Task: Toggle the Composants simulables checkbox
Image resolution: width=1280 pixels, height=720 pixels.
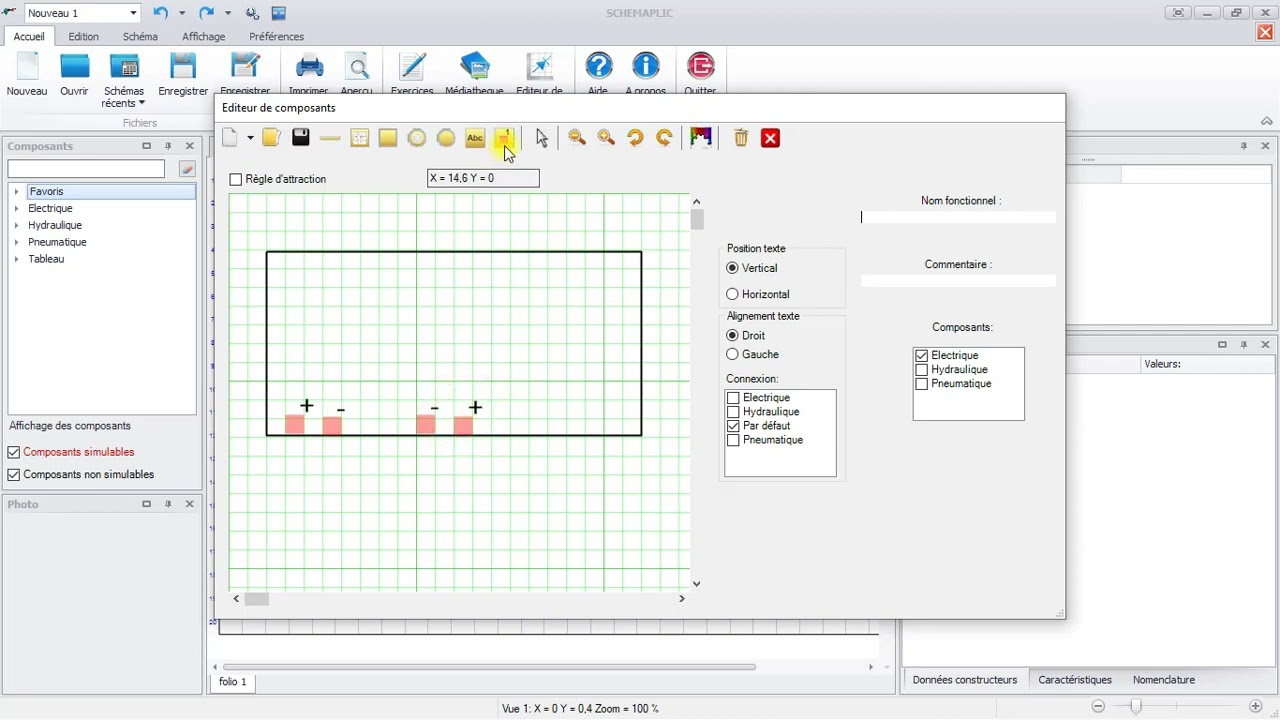Action: (14, 452)
